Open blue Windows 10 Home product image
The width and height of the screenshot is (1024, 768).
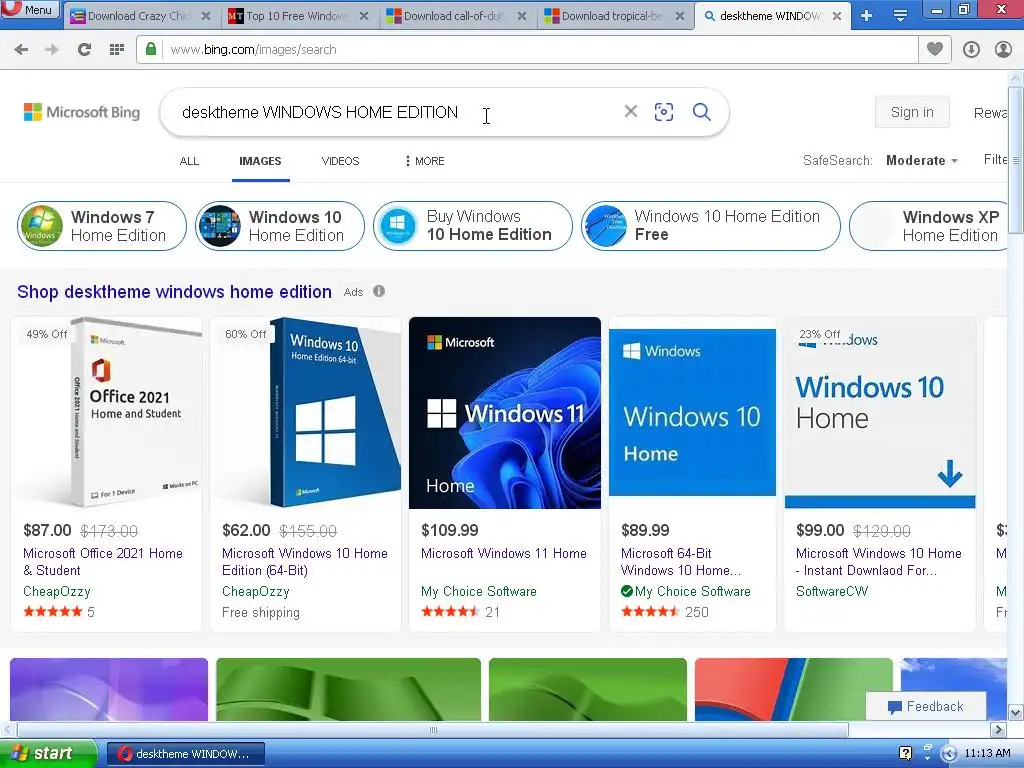point(692,413)
